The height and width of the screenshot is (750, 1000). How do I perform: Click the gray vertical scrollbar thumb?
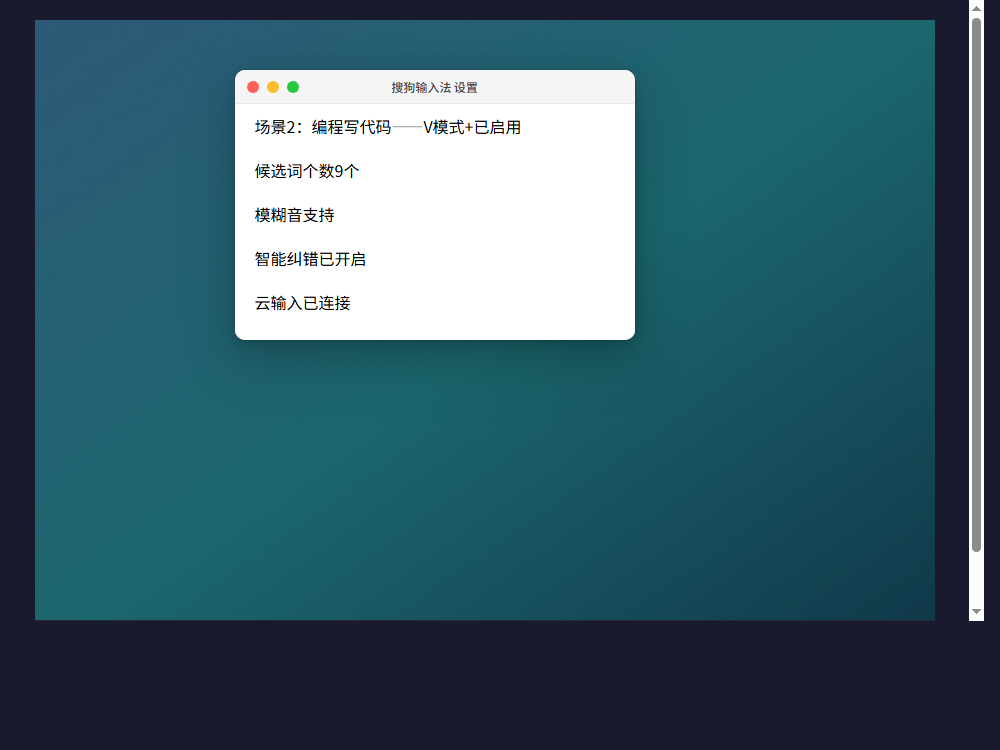coord(976,284)
